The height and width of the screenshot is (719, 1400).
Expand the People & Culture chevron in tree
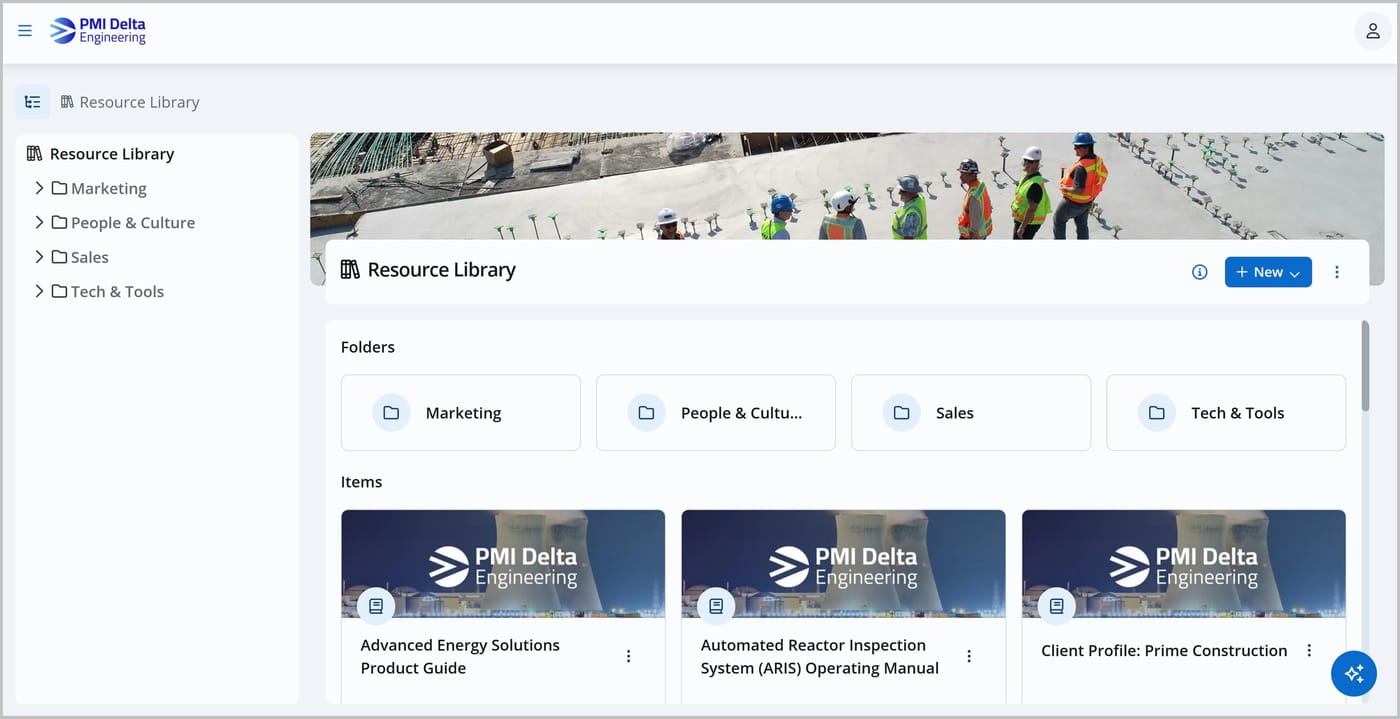(x=39, y=222)
